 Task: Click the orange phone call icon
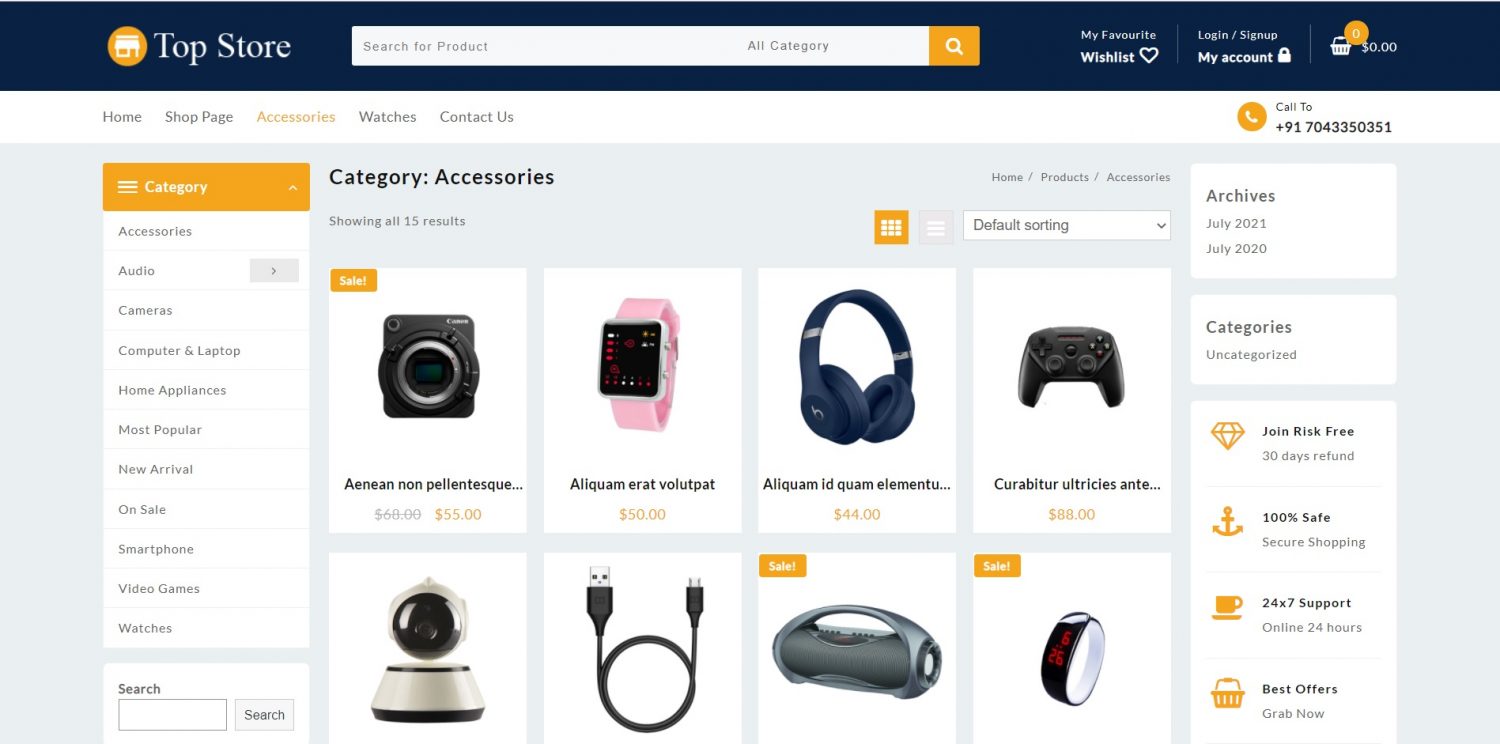click(1251, 117)
